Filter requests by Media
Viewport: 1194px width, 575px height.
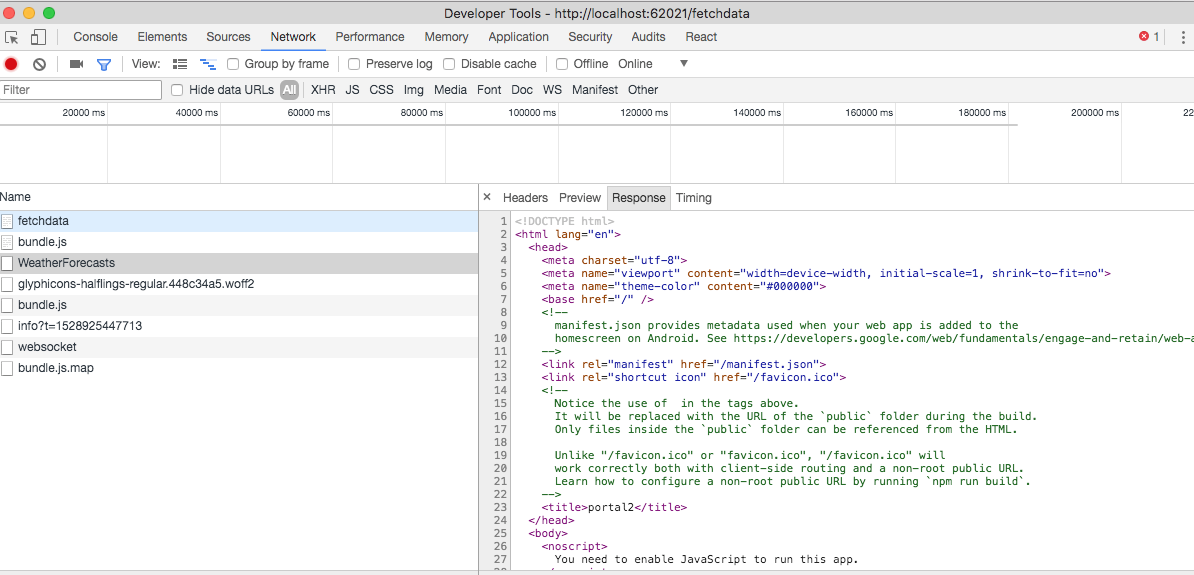coord(451,90)
